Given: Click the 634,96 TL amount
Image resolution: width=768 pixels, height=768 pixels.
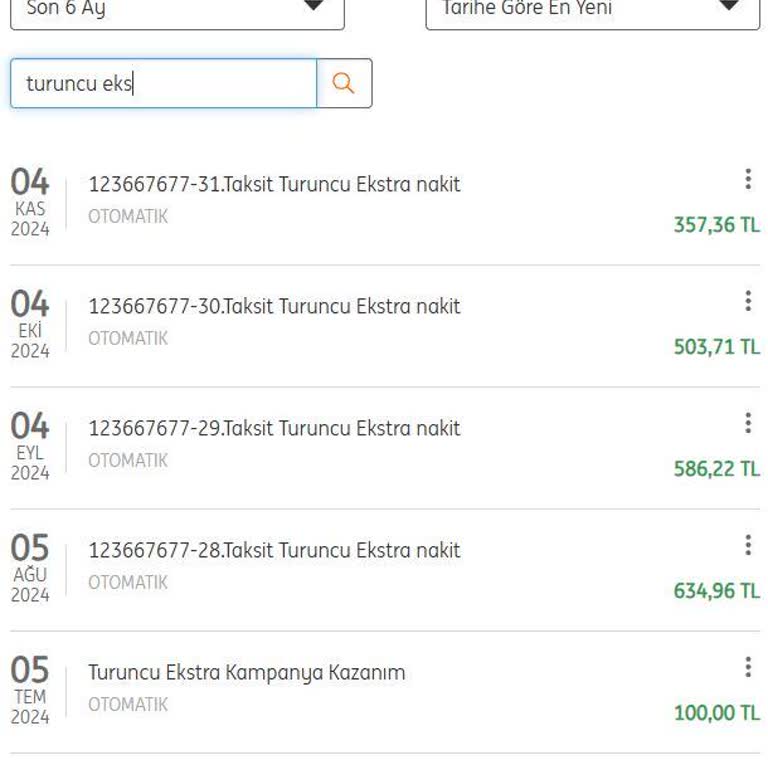Looking at the screenshot, I should [716, 591].
